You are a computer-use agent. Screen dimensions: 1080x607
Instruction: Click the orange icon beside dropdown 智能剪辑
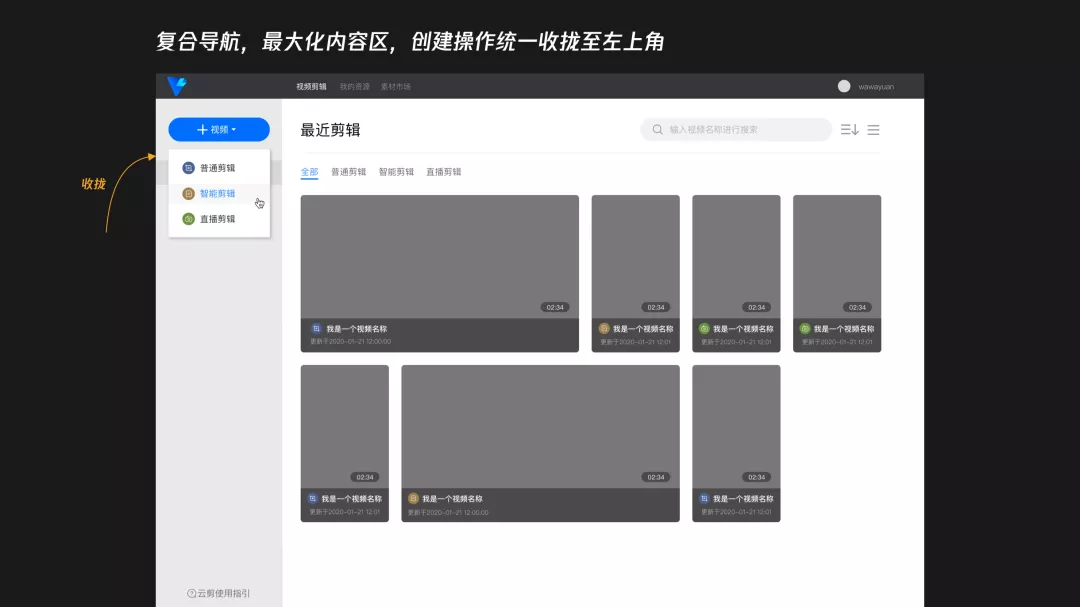[x=188, y=194]
